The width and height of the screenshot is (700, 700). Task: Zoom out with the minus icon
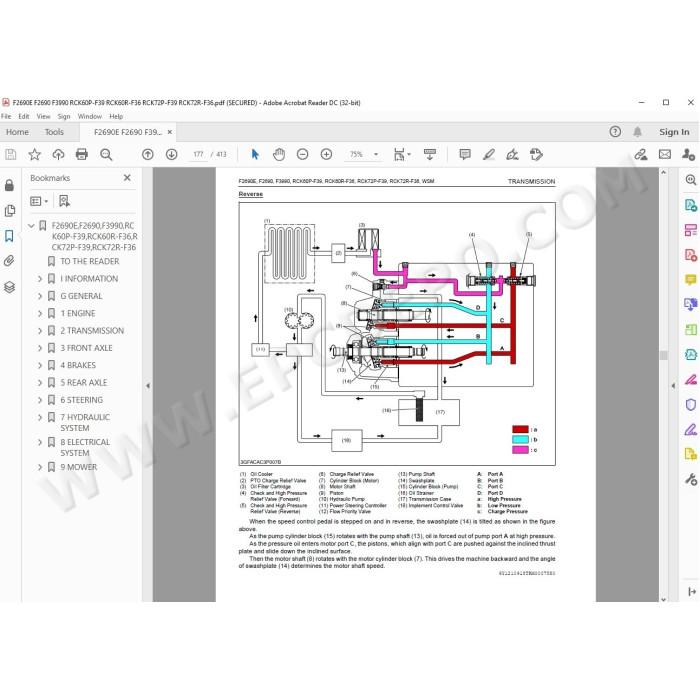(x=303, y=154)
